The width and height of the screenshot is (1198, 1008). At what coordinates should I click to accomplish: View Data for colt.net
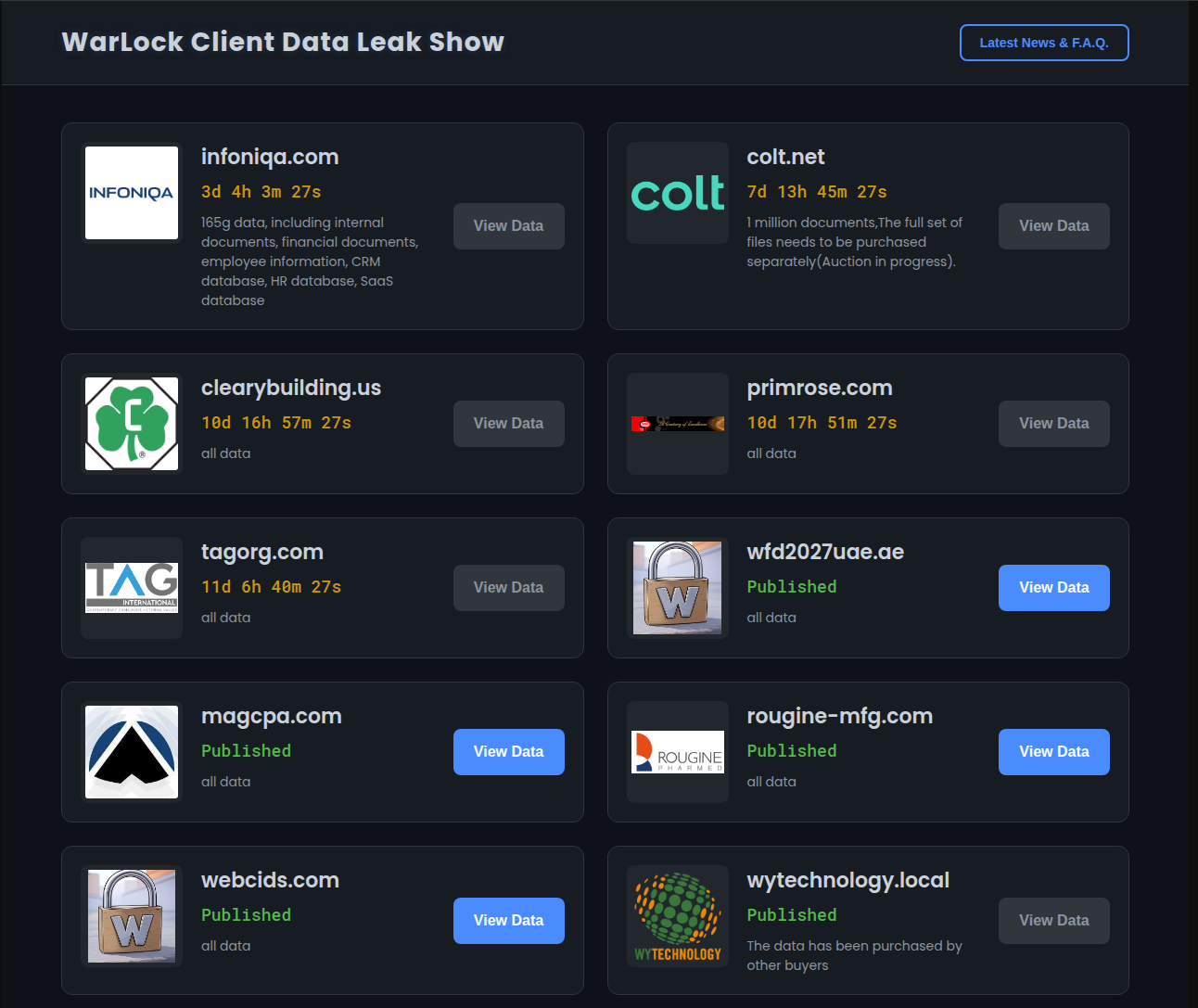(1054, 226)
